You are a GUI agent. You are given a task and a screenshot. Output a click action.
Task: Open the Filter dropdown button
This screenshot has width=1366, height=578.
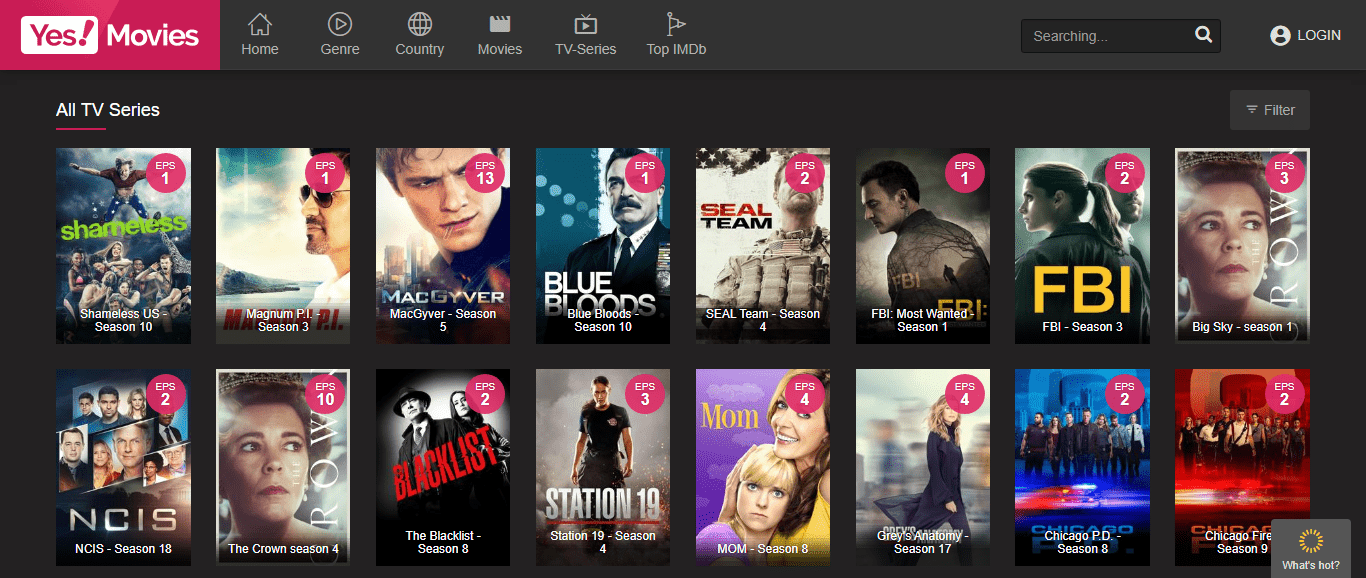coord(1270,110)
